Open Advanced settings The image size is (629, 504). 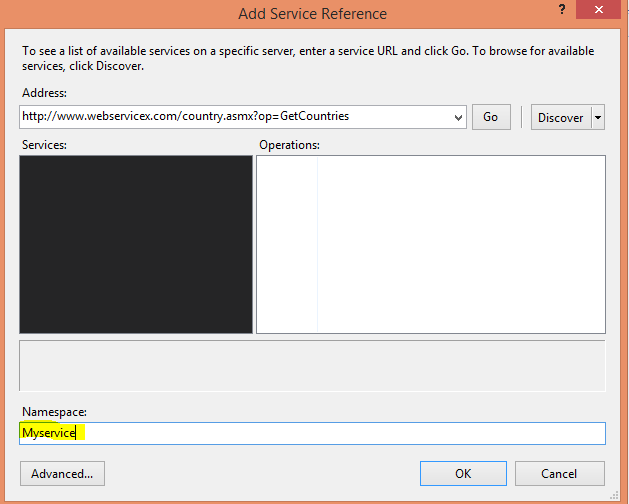[62, 474]
